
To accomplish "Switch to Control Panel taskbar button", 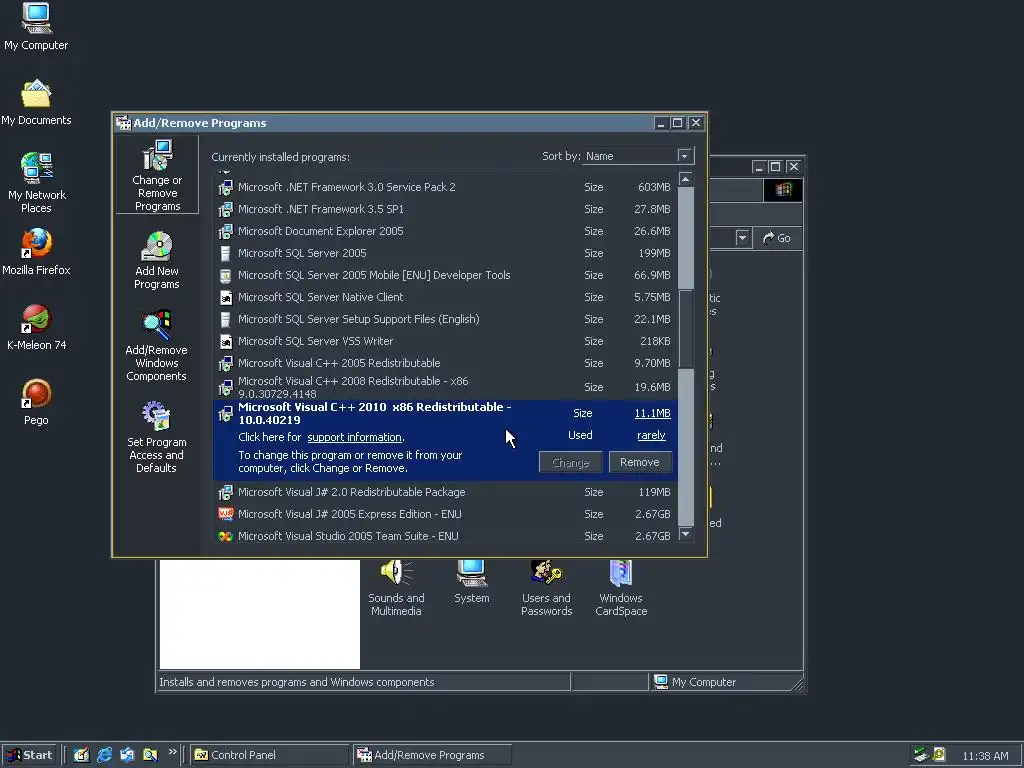I will pyautogui.click(x=271, y=755).
